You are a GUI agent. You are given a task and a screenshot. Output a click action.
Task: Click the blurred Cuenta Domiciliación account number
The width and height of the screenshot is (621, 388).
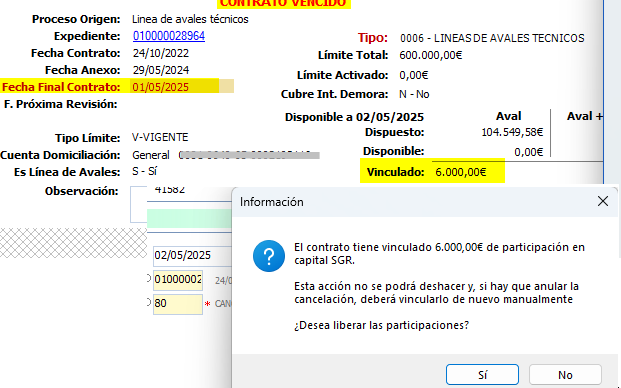click(249, 155)
